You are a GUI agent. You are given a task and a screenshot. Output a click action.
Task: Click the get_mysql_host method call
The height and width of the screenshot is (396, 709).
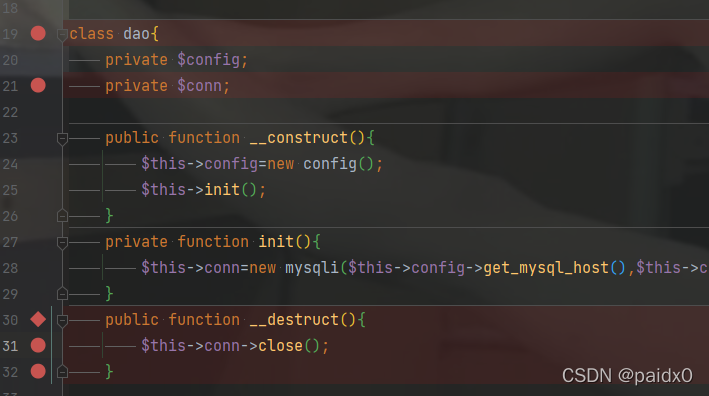(x=546, y=268)
